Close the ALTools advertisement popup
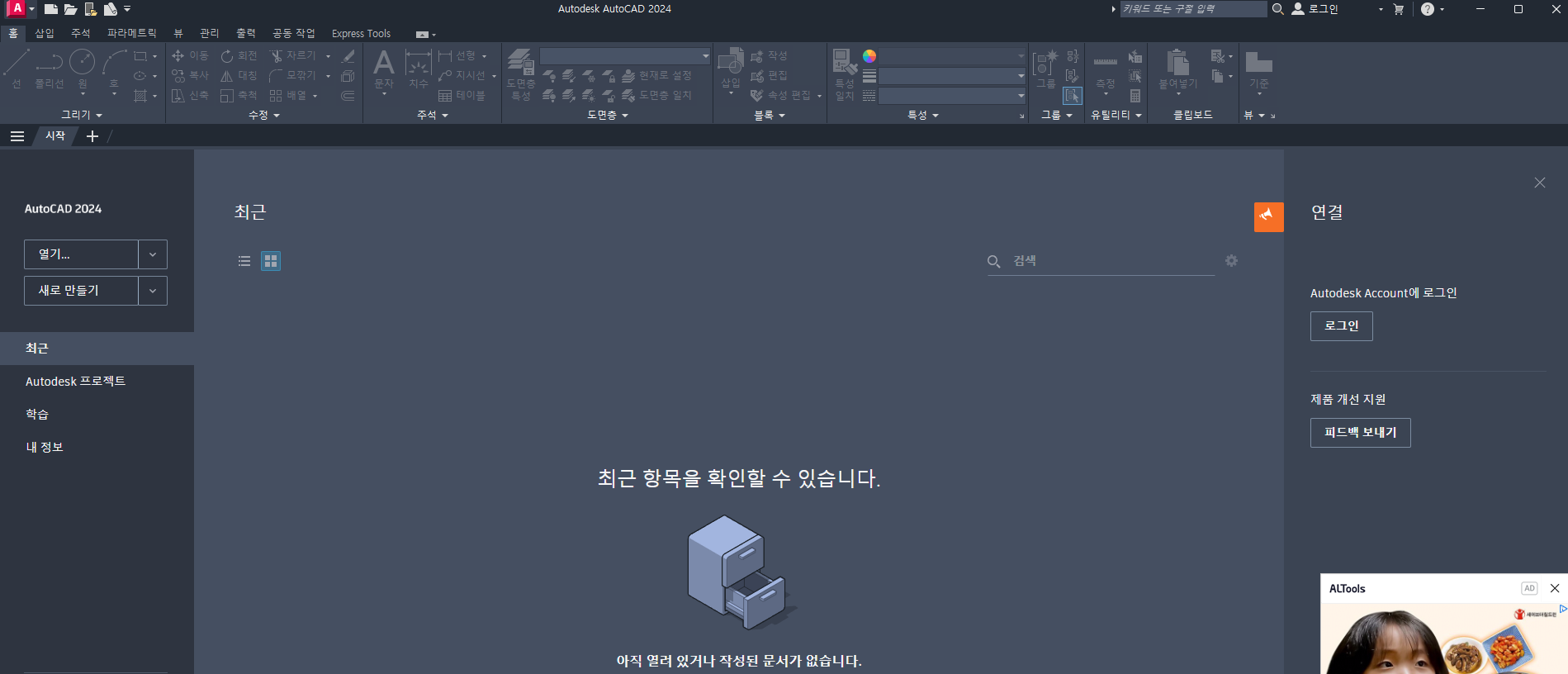Screen dimensions: 1568x674 1555,588
